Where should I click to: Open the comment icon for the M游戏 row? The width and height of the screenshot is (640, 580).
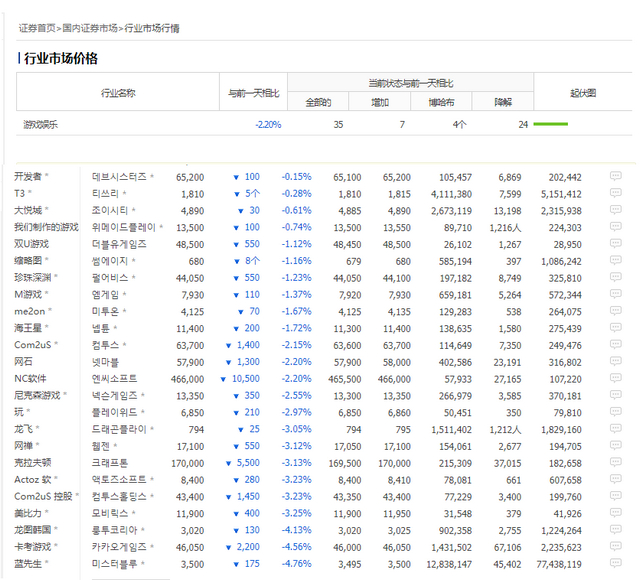[x=616, y=294]
